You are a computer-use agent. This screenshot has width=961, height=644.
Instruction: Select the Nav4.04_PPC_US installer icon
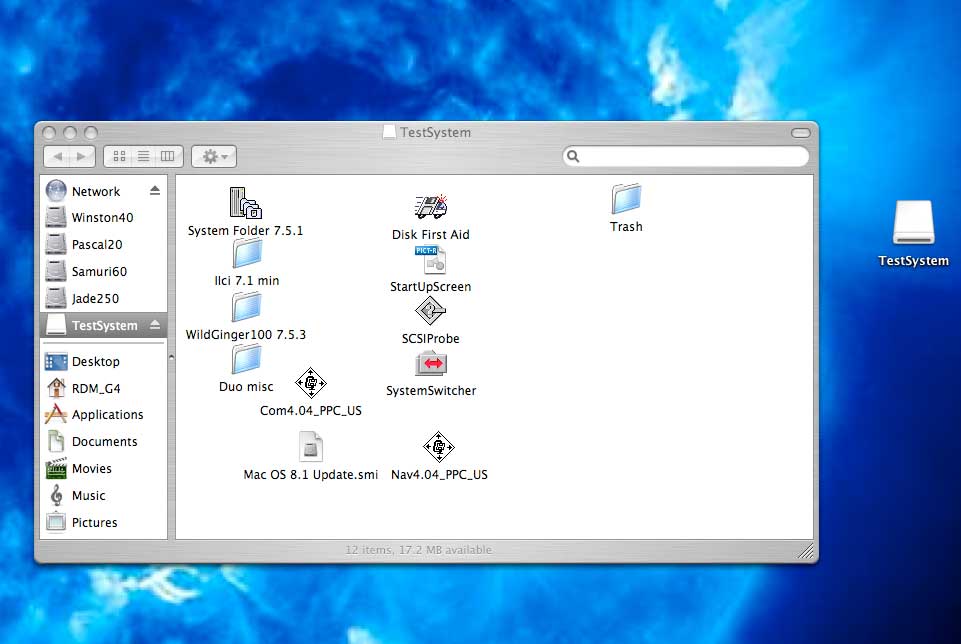click(x=439, y=447)
